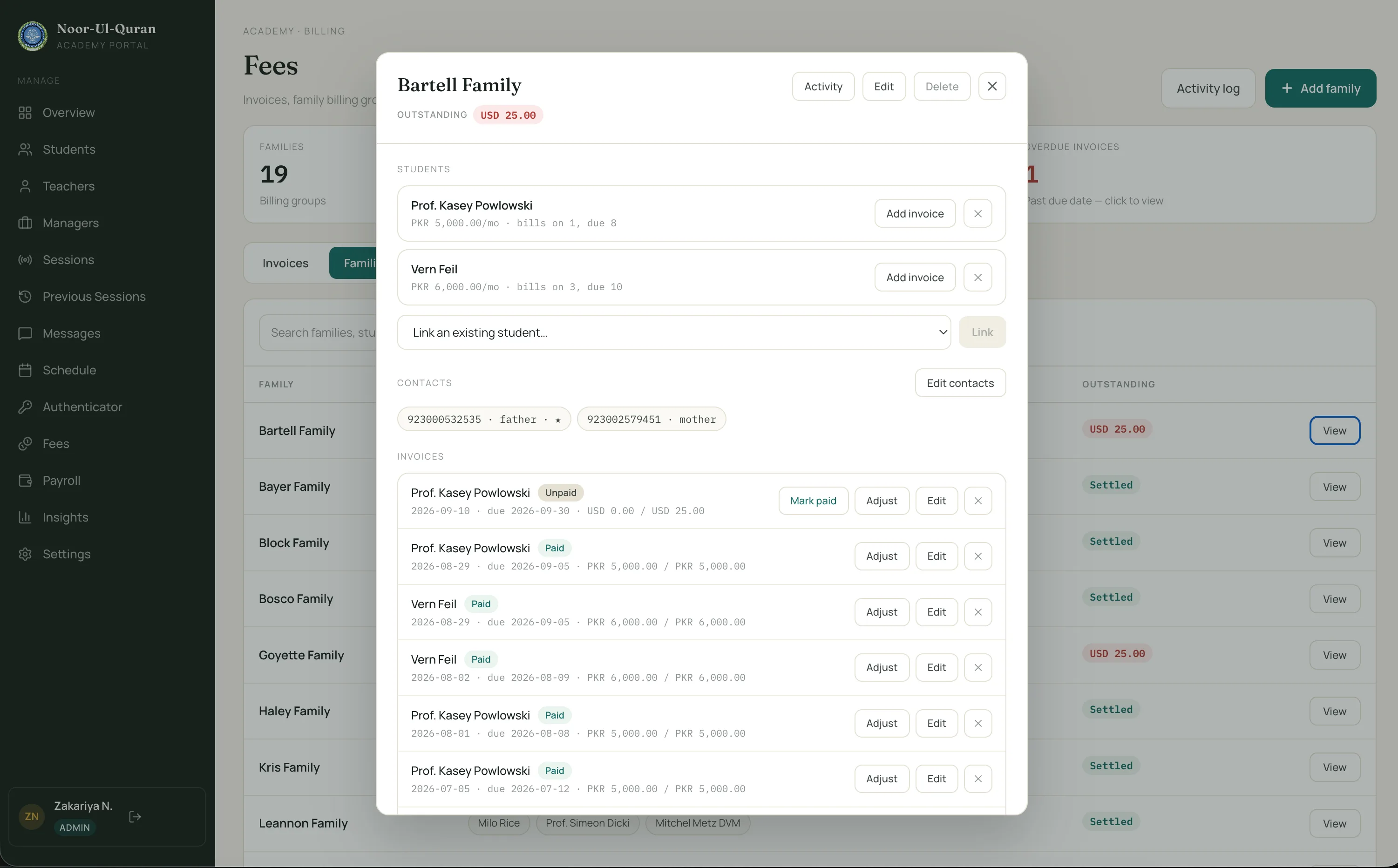
Task: Click the mother contact chip 923002579451
Action: pos(651,419)
